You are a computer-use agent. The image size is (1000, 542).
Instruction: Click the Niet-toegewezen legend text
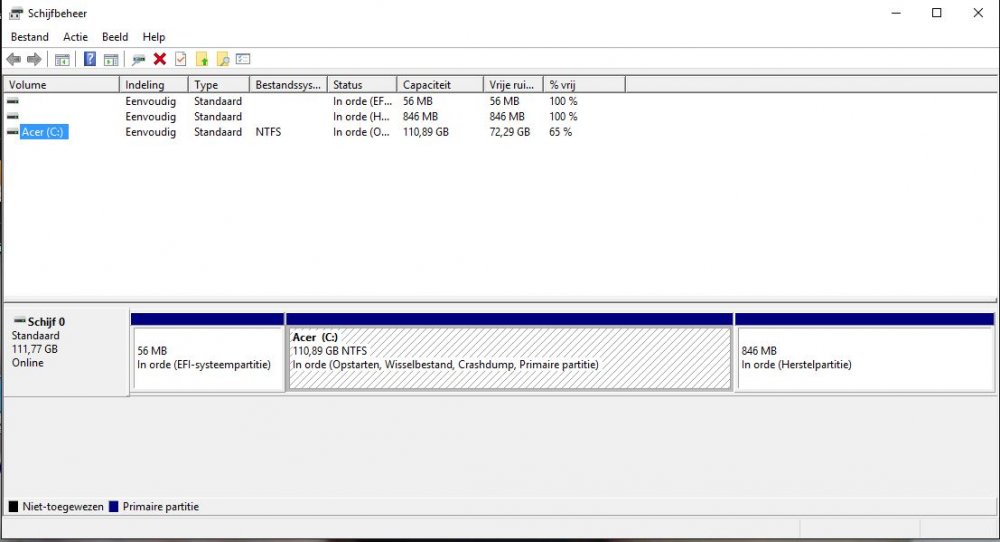[62, 506]
